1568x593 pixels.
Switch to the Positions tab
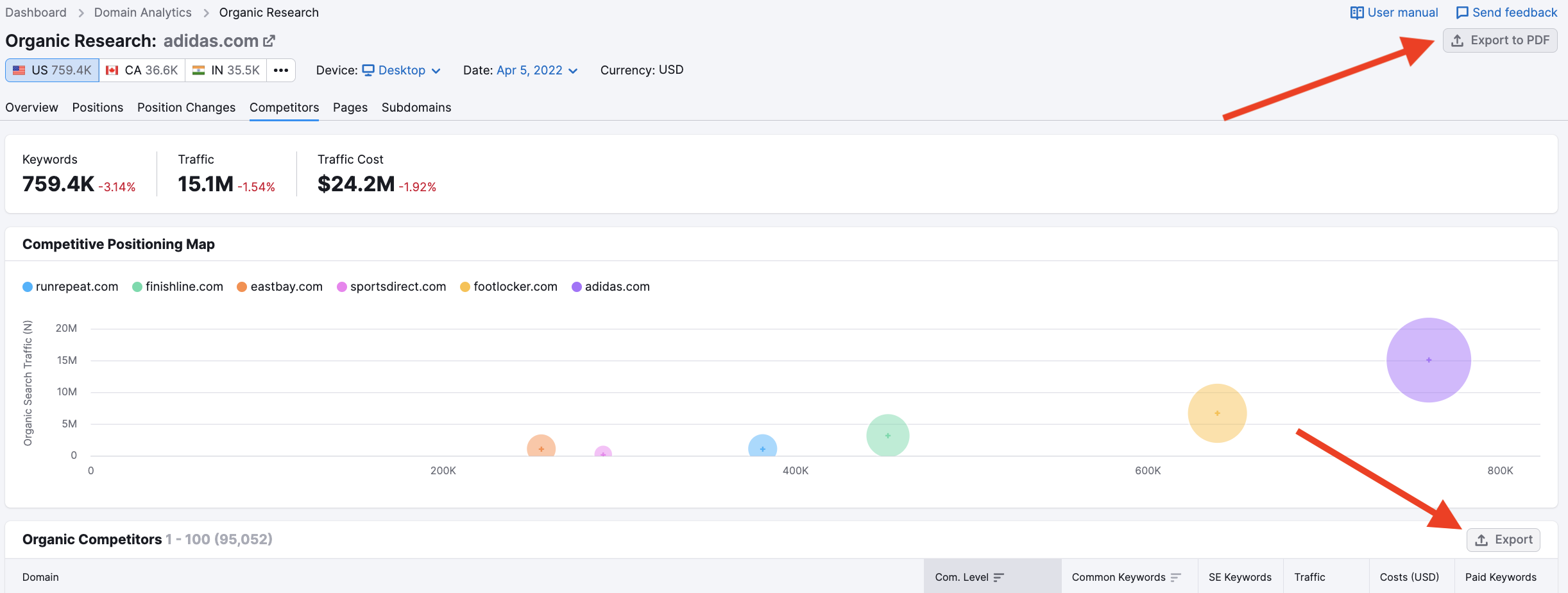(x=98, y=107)
